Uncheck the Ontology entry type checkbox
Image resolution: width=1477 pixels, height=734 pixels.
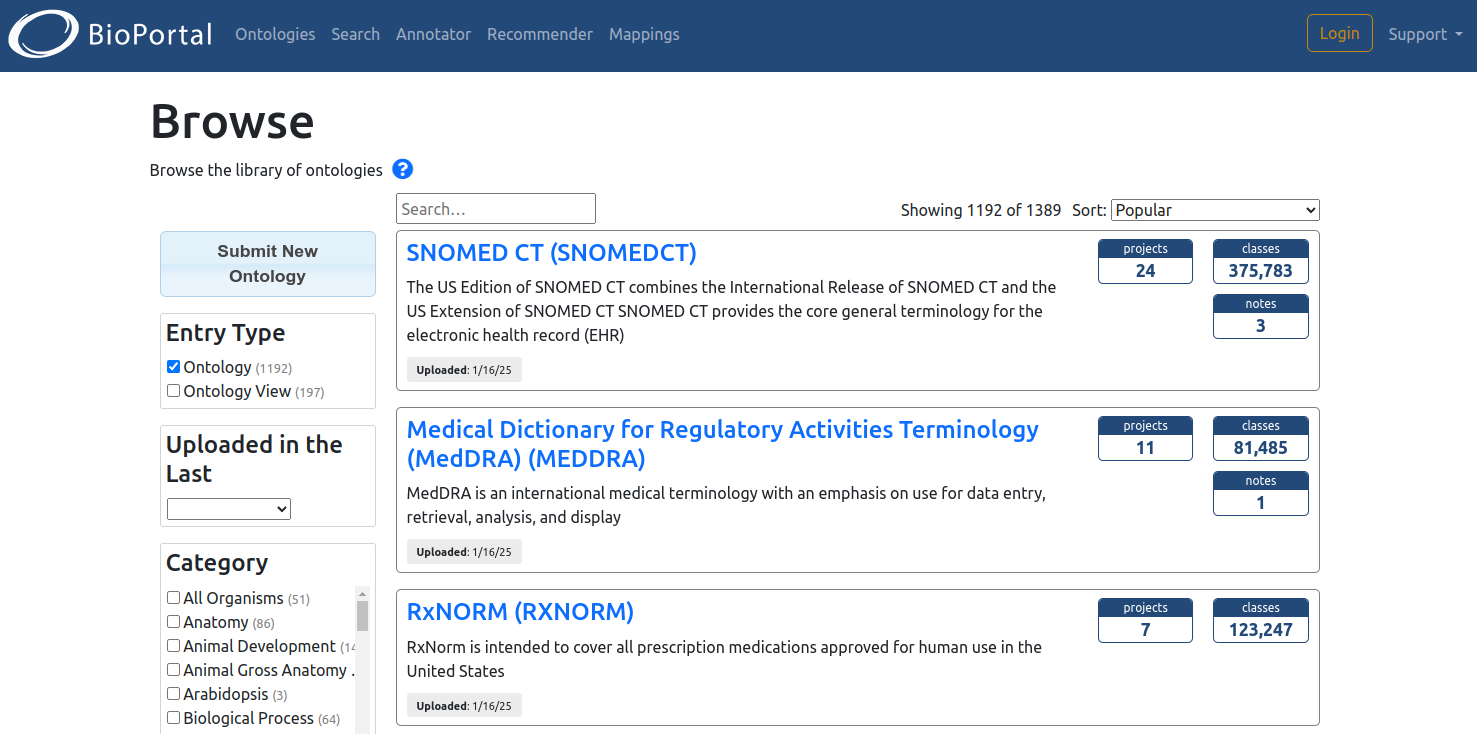pyautogui.click(x=174, y=367)
